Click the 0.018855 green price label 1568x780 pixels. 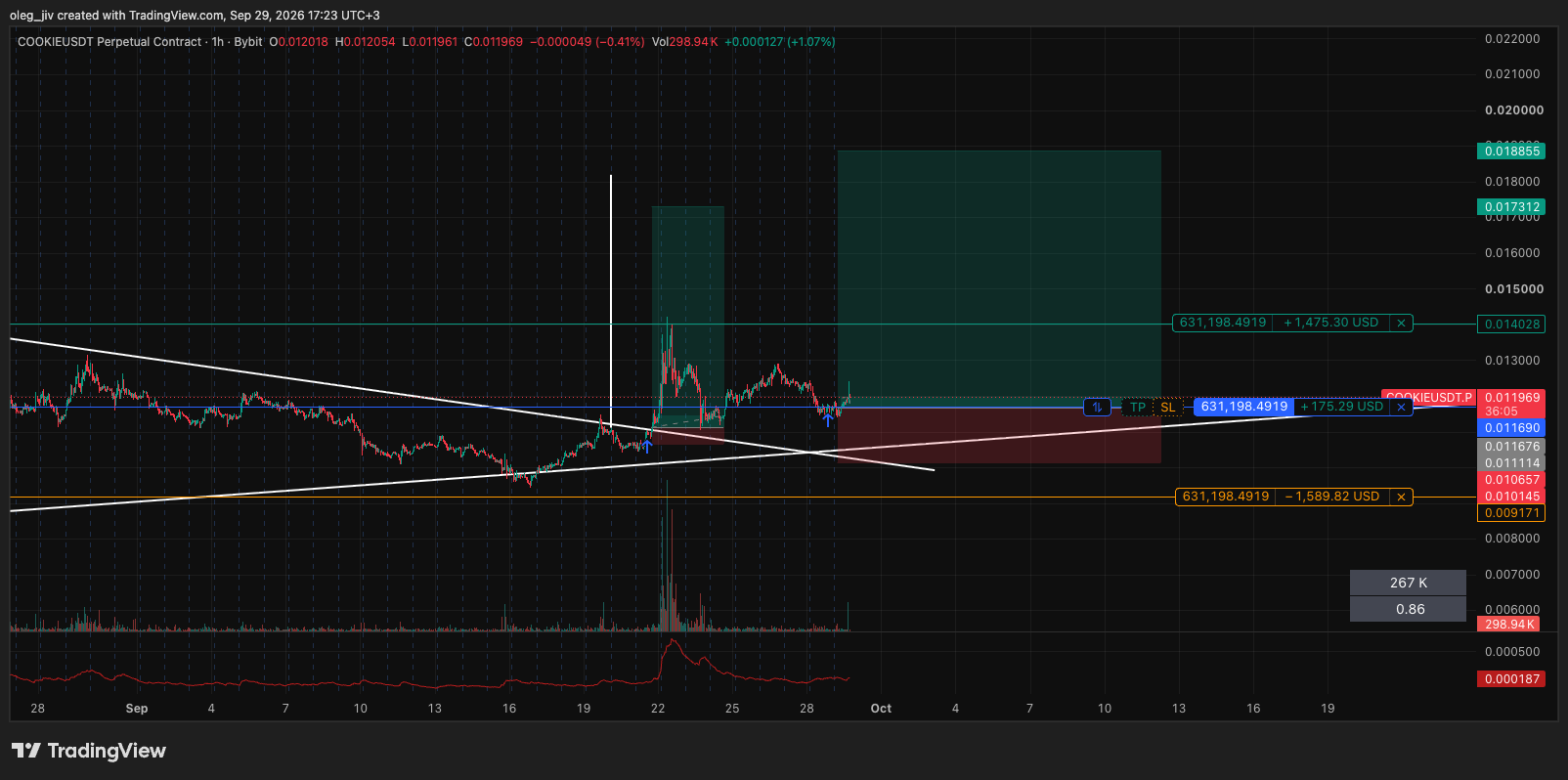pyautogui.click(x=1511, y=151)
